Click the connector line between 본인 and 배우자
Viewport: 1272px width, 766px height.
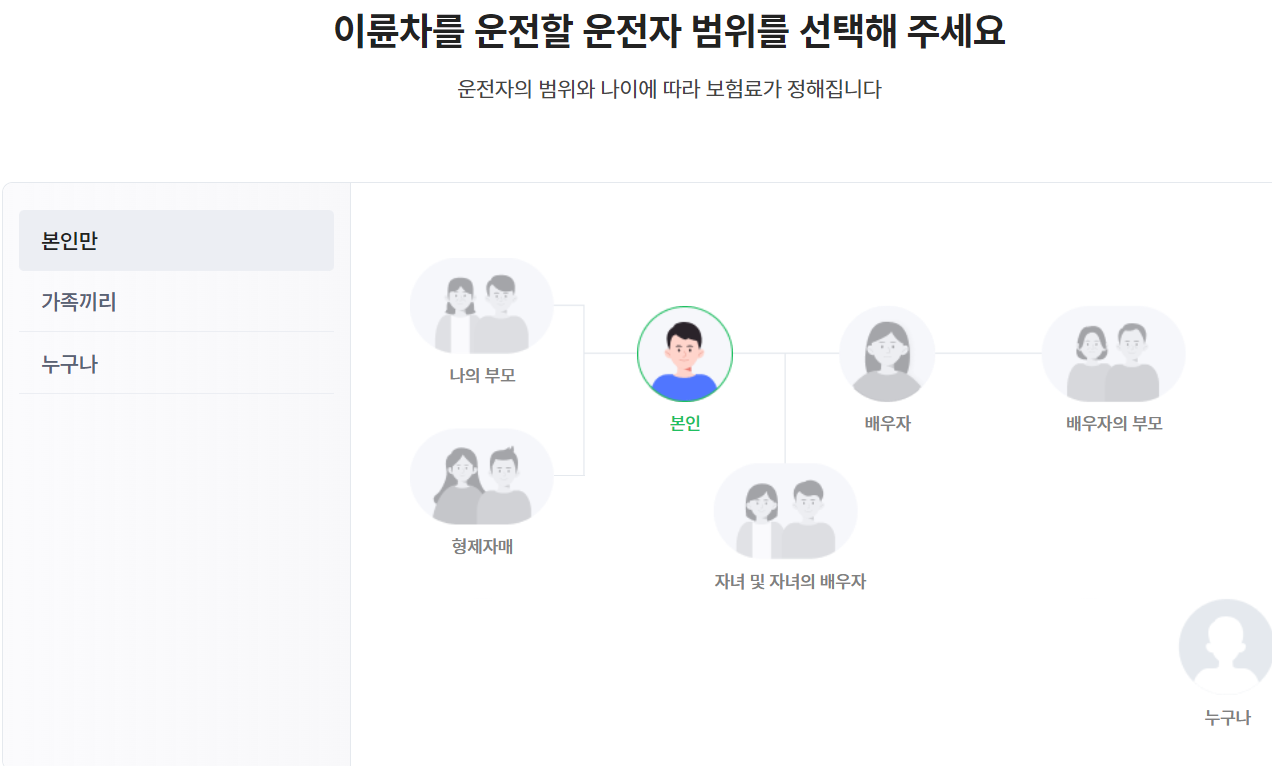click(x=786, y=353)
